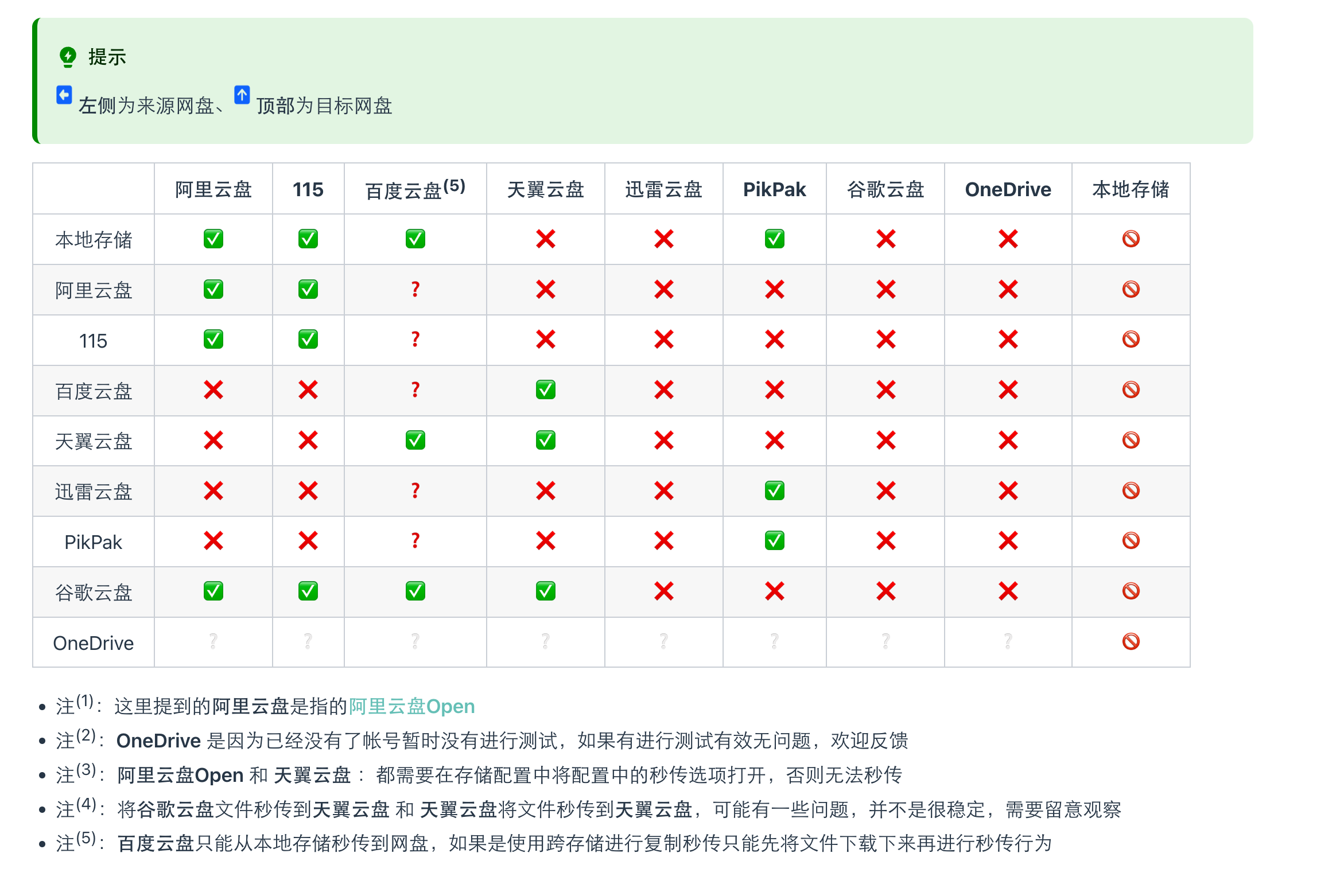Click the OneDrive row label
Viewport: 1336px width, 896px height.
pos(94,643)
